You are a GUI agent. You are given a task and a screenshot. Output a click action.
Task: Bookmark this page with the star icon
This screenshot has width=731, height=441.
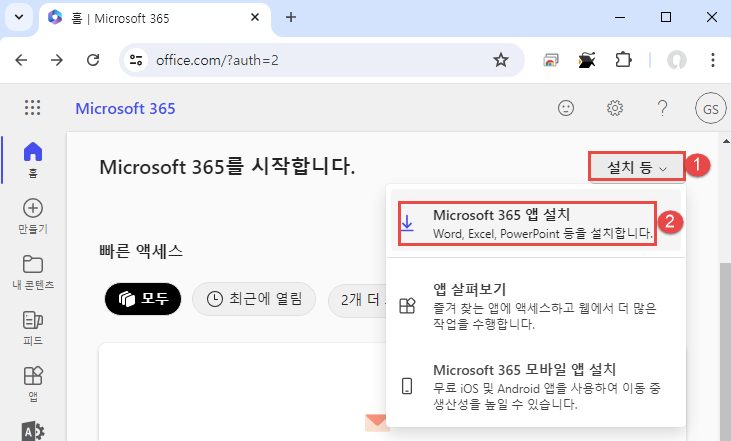point(501,60)
